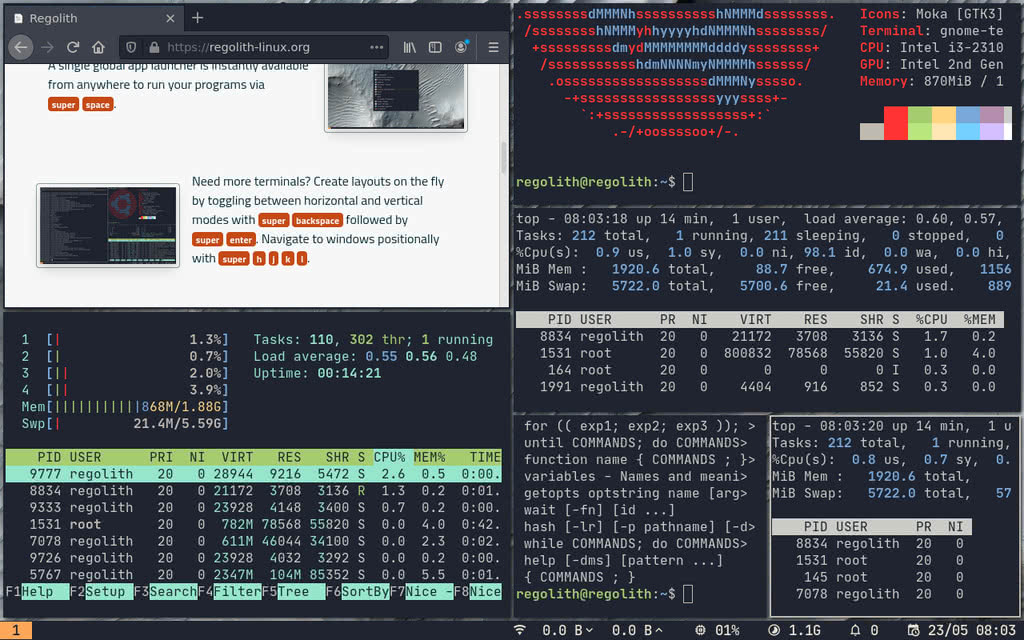Click the Firefox forward arrow
This screenshot has height=640, width=1024.
click(x=47, y=47)
